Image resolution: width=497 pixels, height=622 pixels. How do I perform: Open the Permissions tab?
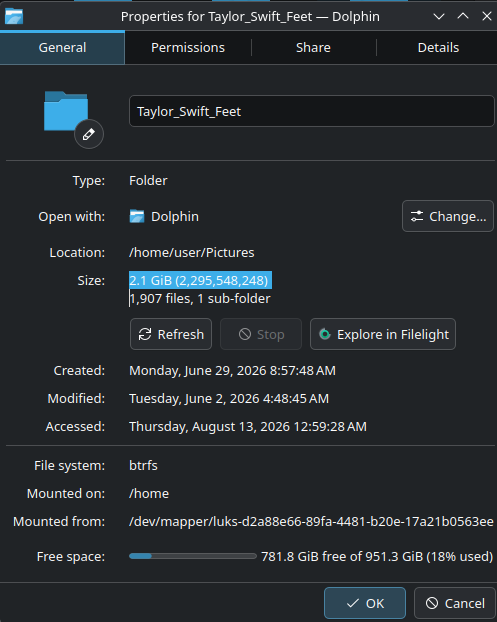[x=188, y=48]
